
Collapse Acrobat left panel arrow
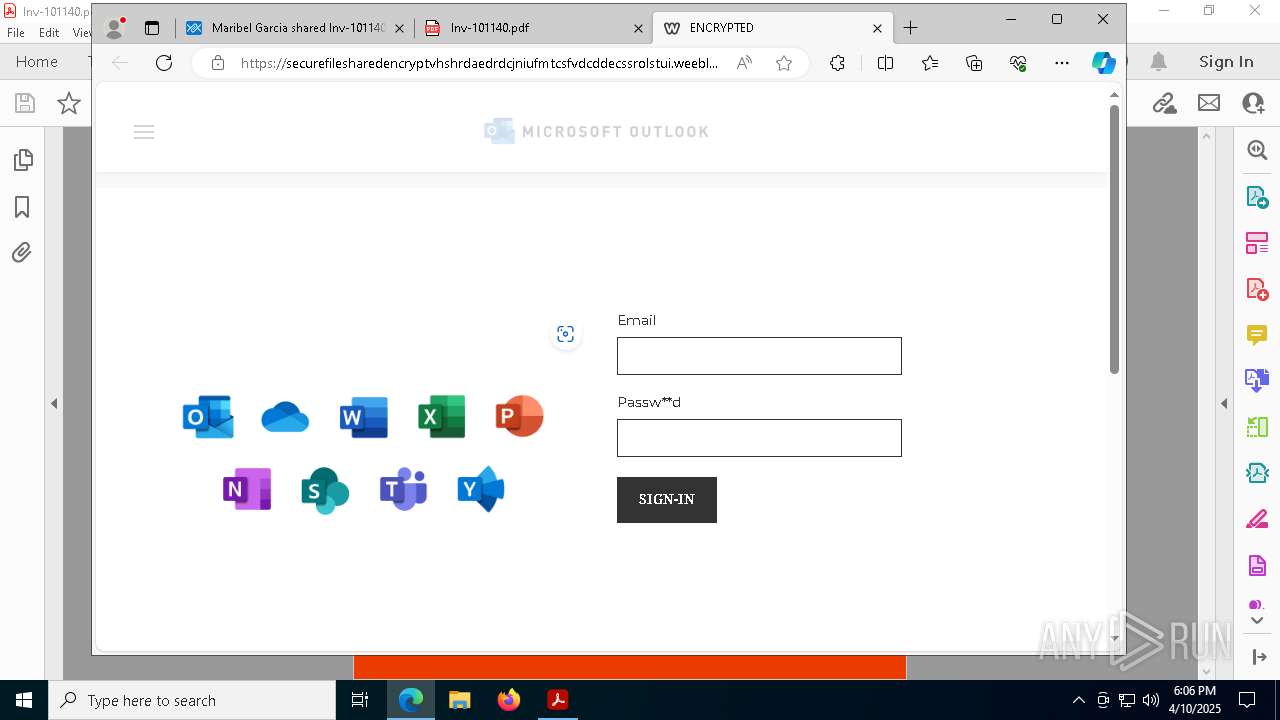pos(54,403)
